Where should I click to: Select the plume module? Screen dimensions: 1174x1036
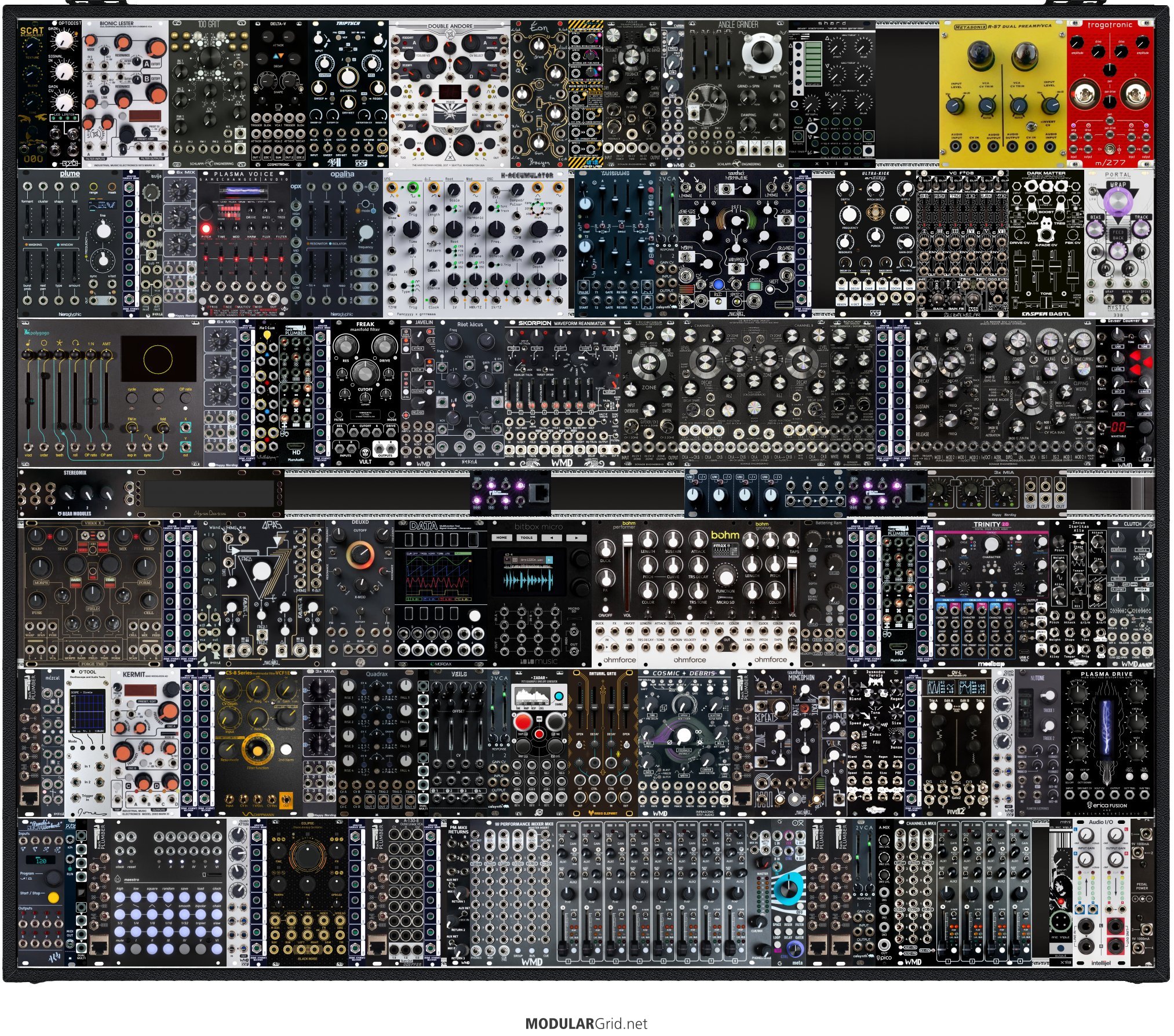click(x=70, y=244)
